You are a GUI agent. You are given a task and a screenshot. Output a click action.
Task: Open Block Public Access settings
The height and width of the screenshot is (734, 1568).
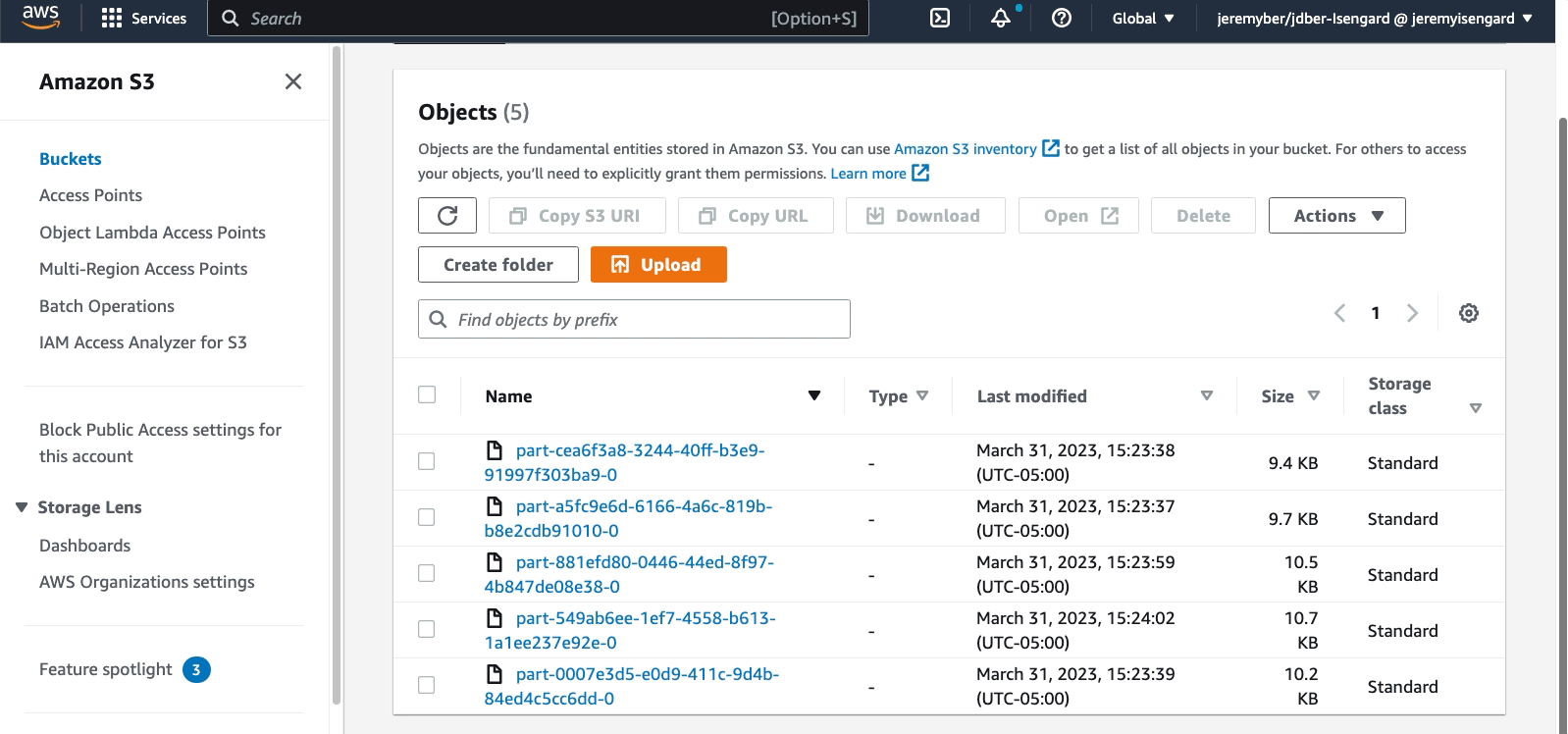point(160,443)
